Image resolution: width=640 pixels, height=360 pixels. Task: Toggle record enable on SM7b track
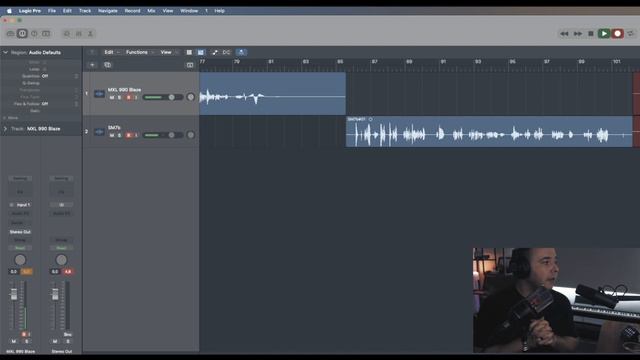coord(129,135)
